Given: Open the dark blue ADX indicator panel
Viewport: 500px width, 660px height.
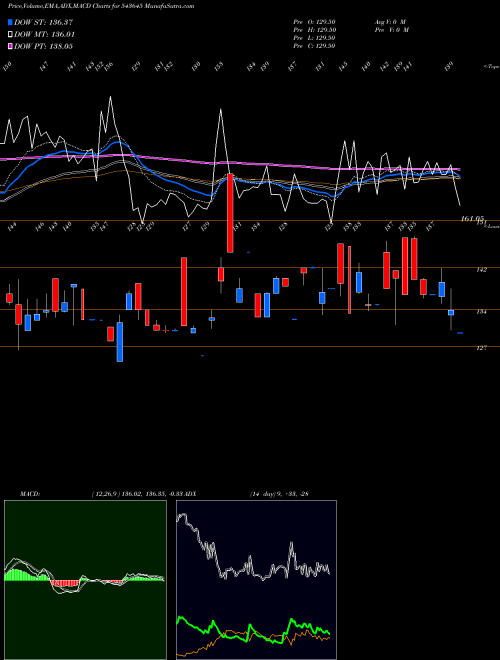Looking at the screenshot, I should [256, 580].
